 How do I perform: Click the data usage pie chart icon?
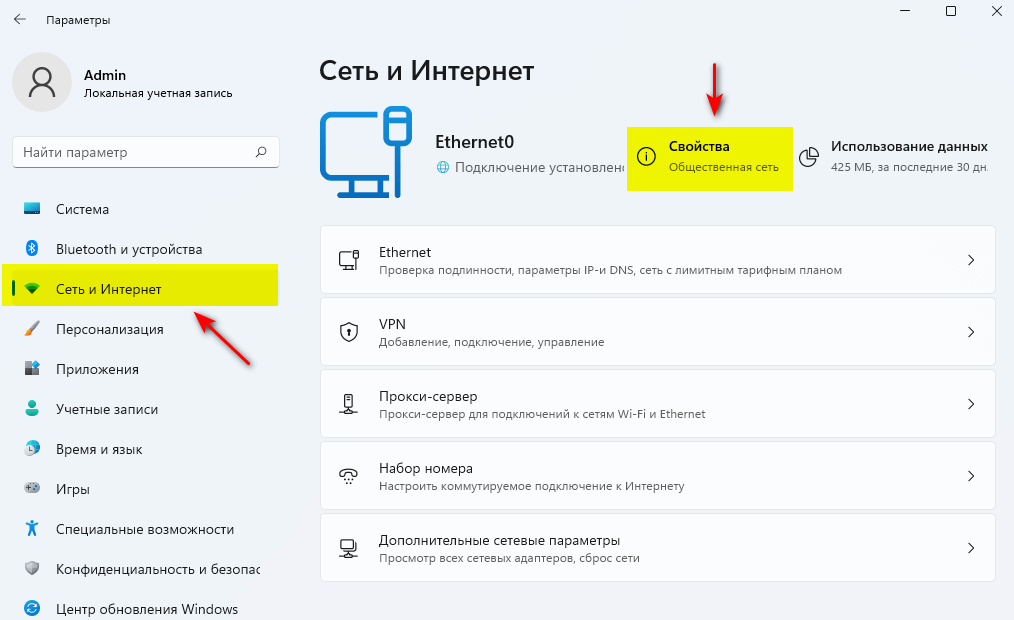coord(809,157)
